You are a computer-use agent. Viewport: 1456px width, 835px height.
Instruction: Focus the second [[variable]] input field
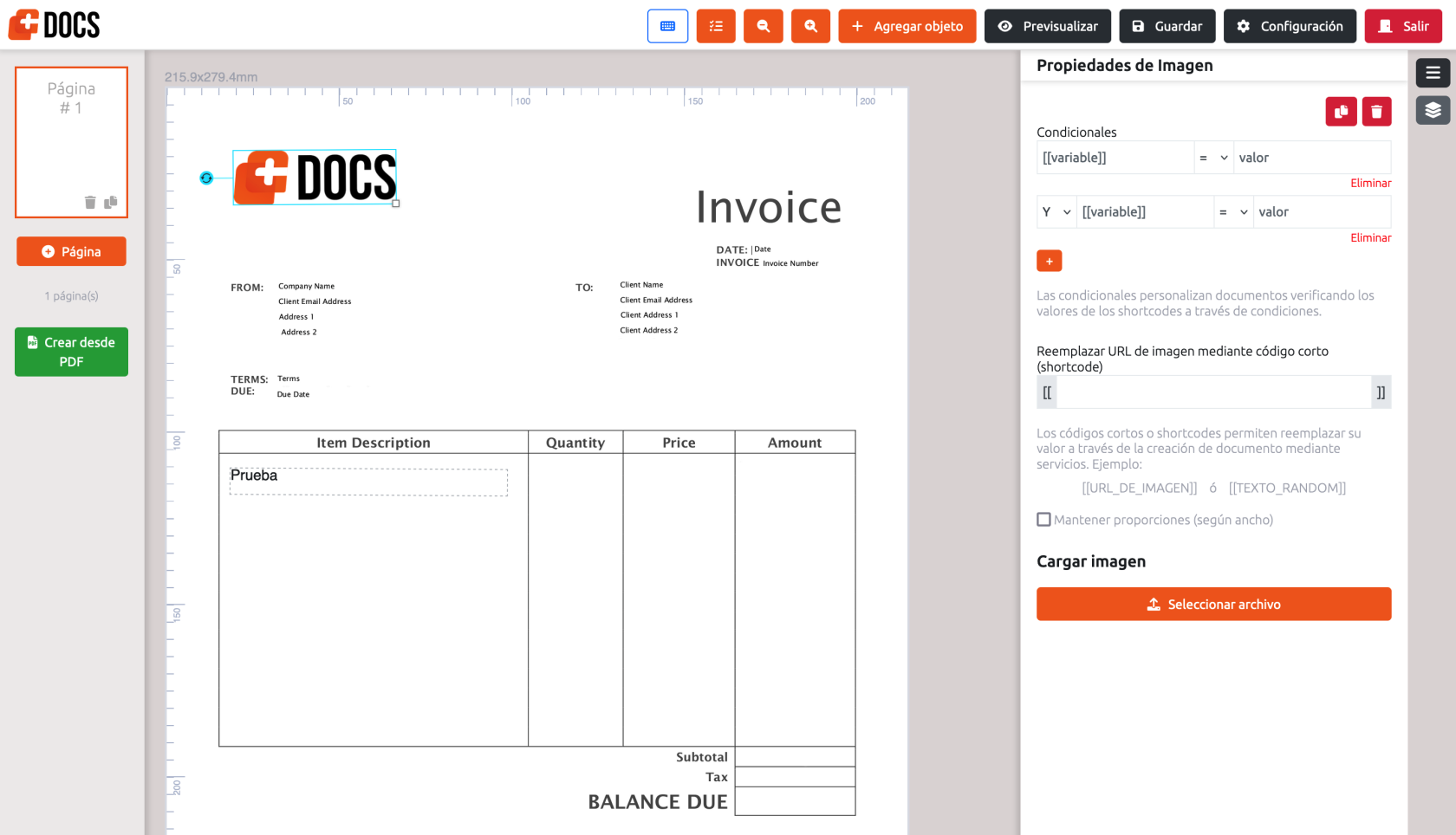click(x=1145, y=212)
